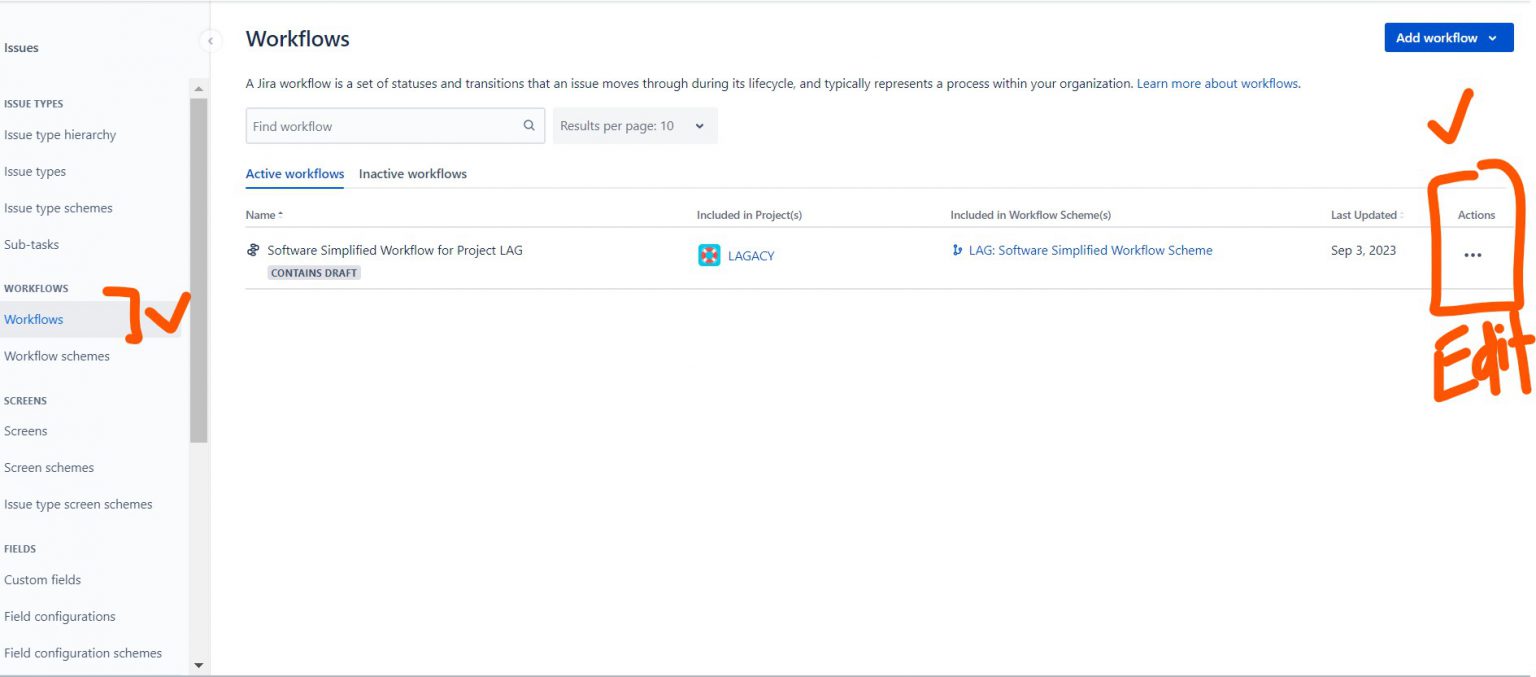Click the LAGACY project avatar icon
Screen dimensions: 1536x677
709,255
